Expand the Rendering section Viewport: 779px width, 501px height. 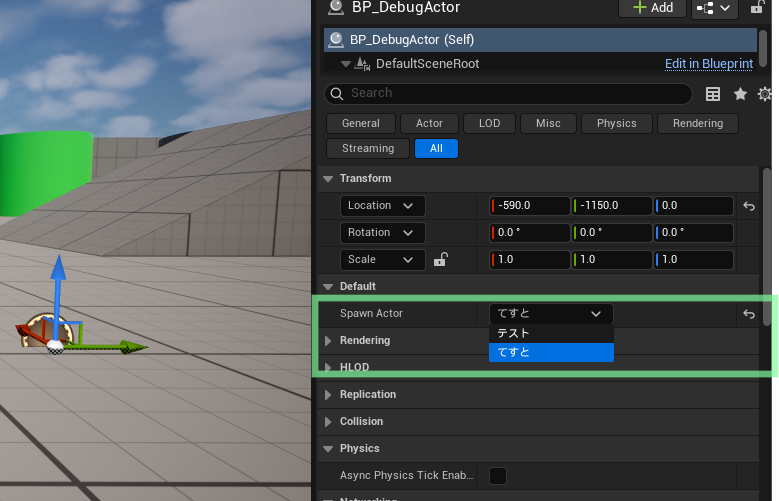click(x=328, y=341)
